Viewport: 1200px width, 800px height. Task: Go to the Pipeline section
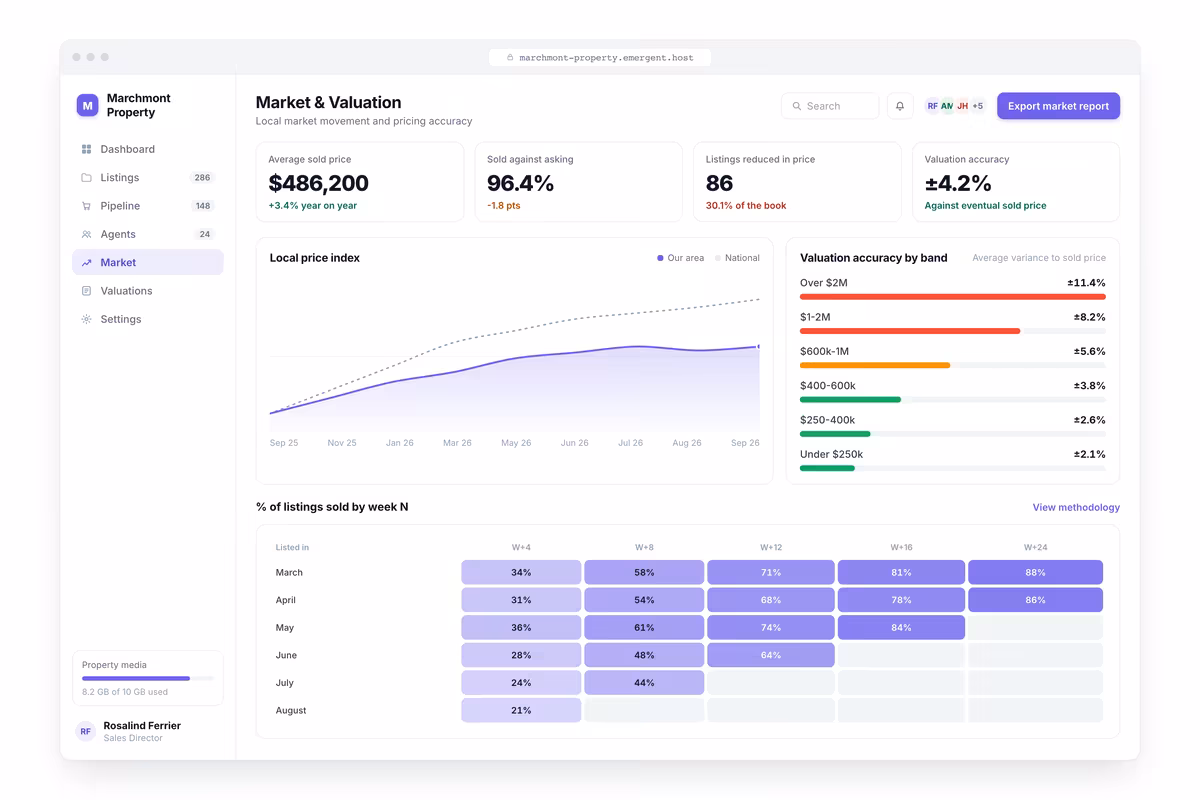148,206
